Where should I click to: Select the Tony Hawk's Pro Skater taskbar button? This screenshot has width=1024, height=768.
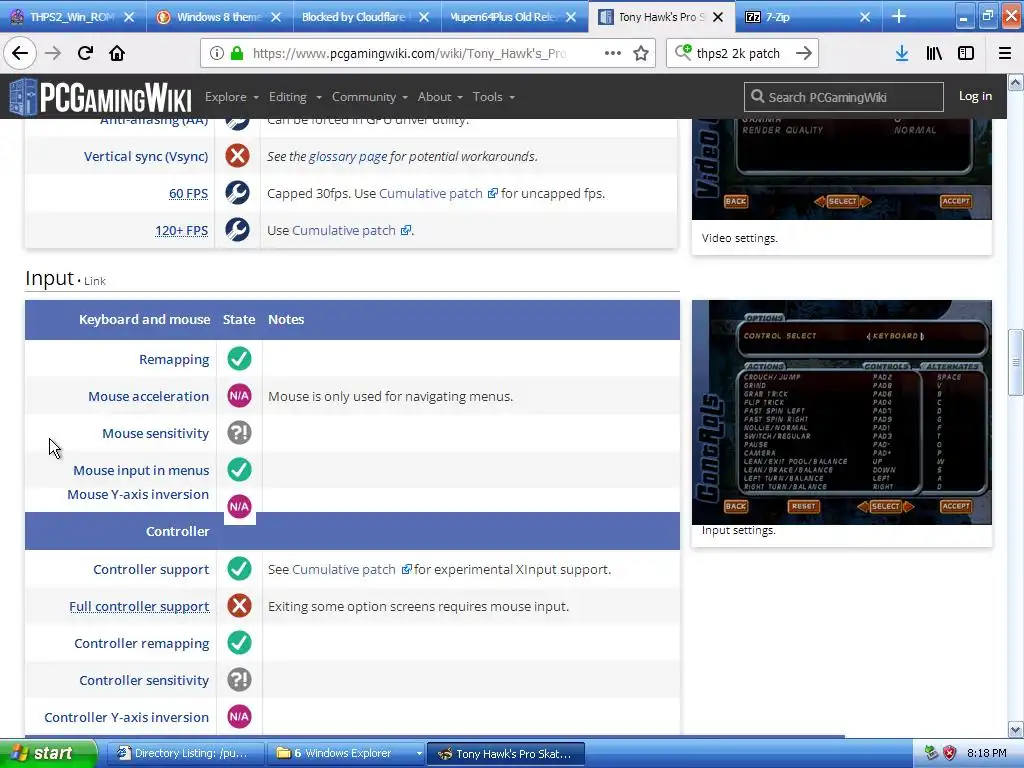click(x=505, y=753)
